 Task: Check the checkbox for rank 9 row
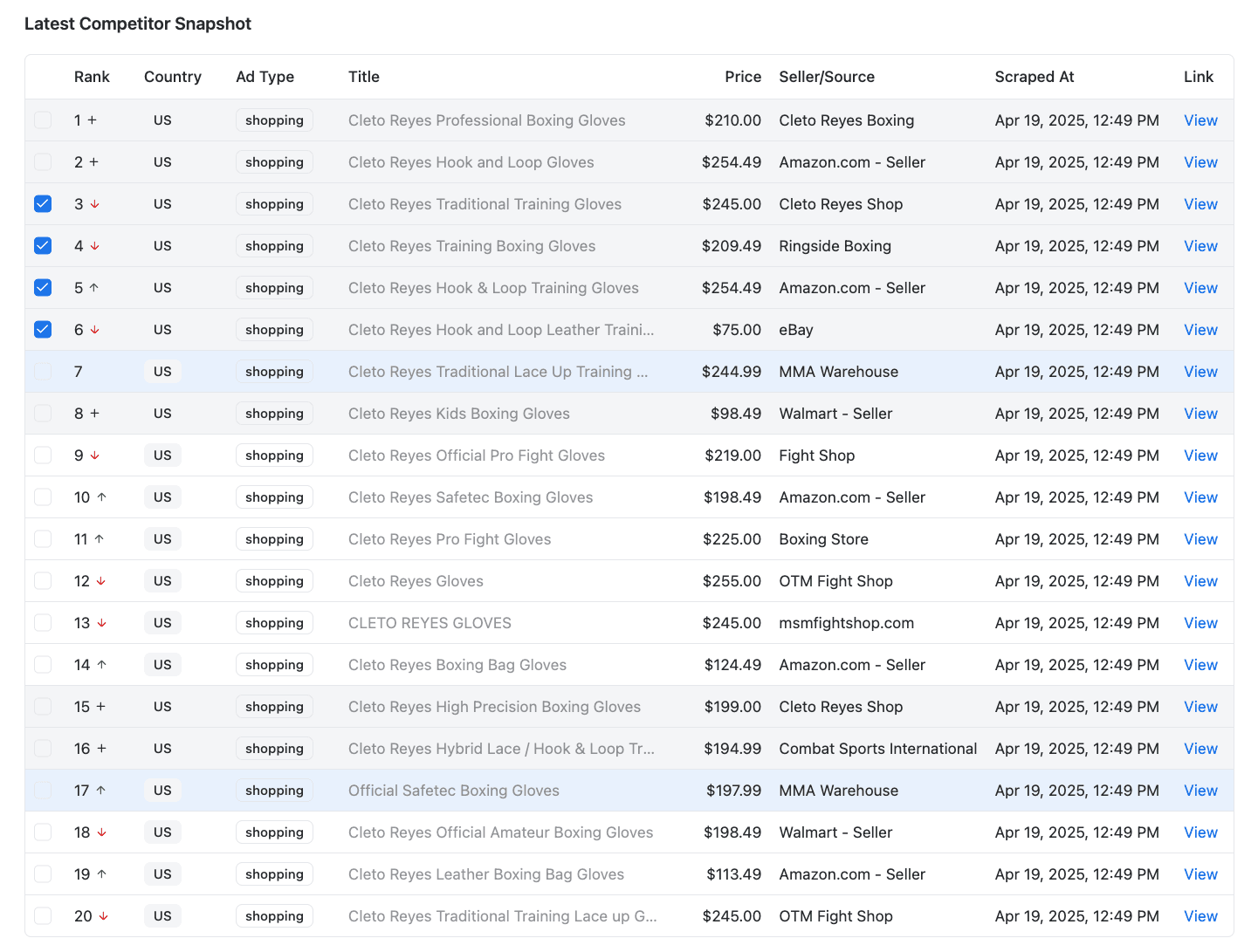43,455
